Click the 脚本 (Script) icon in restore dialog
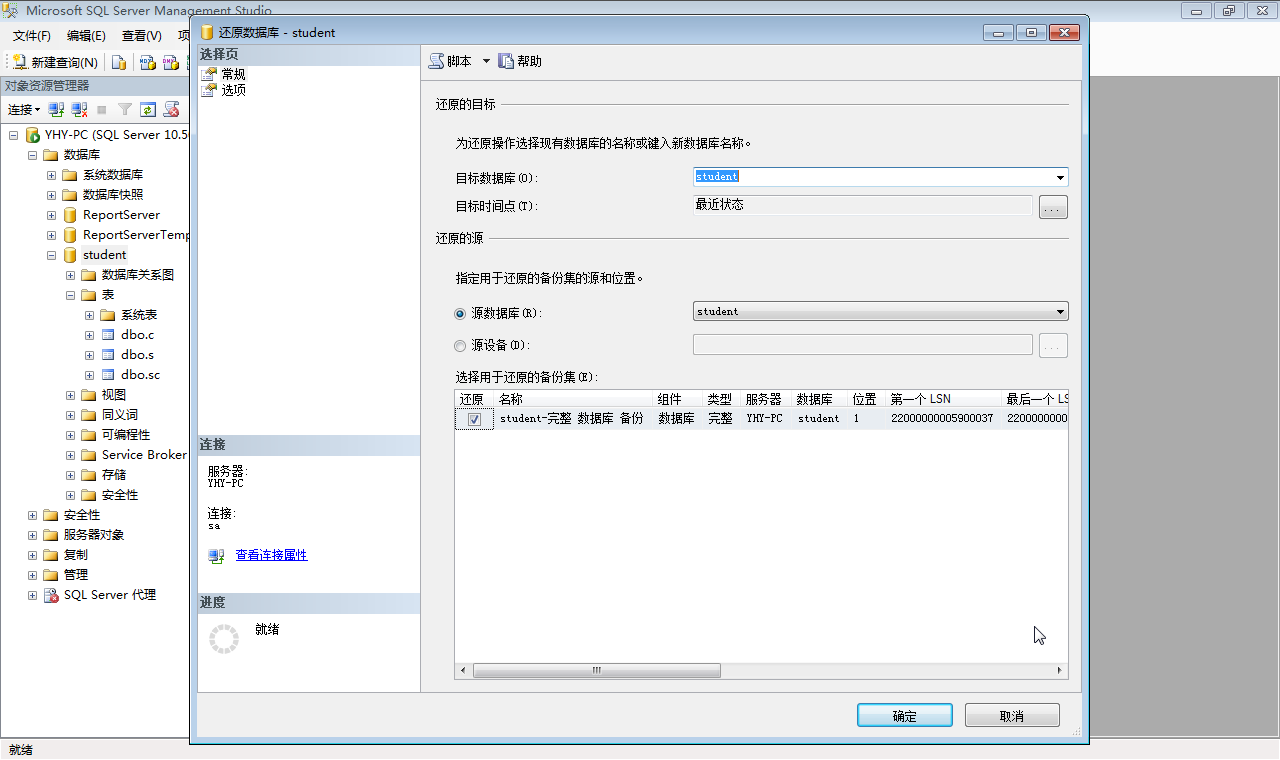The height and width of the screenshot is (760, 1280). (x=436, y=61)
